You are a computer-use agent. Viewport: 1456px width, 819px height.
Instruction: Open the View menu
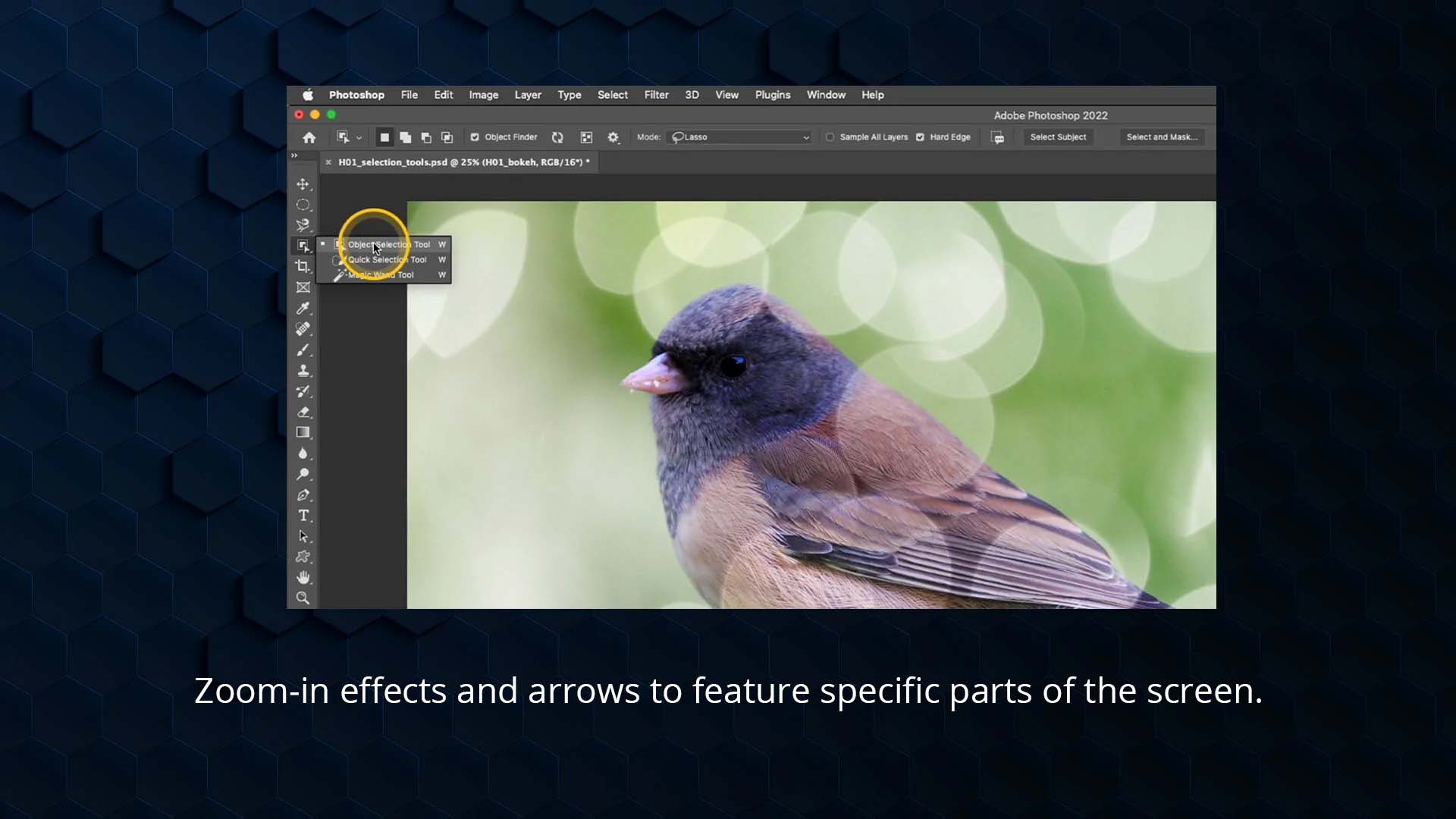pyautogui.click(x=726, y=95)
